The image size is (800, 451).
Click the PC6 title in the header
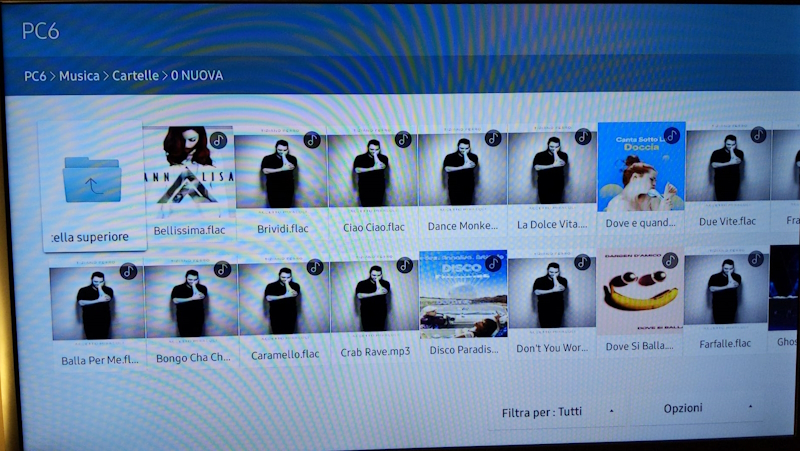tap(40, 32)
